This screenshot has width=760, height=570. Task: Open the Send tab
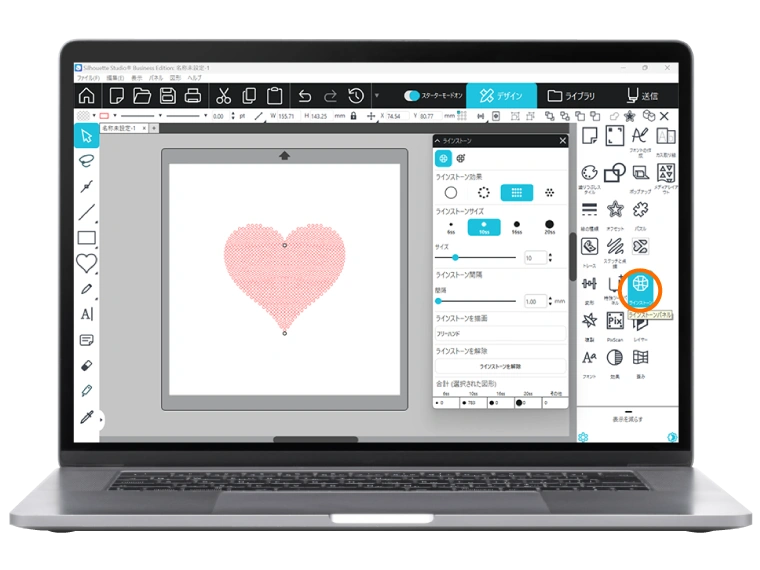point(642,96)
